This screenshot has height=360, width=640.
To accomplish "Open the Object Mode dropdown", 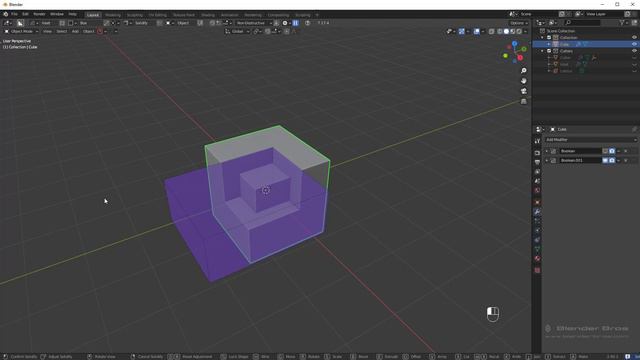I will pos(21,31).
